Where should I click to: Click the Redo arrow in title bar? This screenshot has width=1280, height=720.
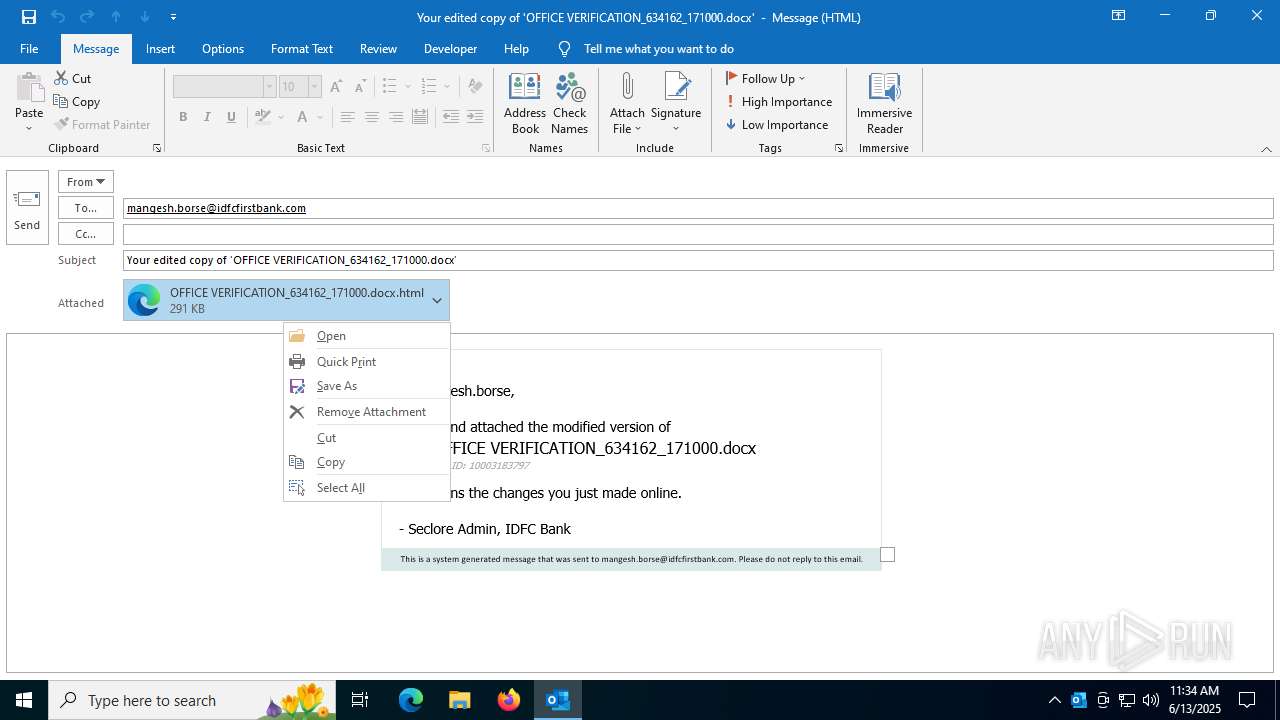tap(87, 17)
